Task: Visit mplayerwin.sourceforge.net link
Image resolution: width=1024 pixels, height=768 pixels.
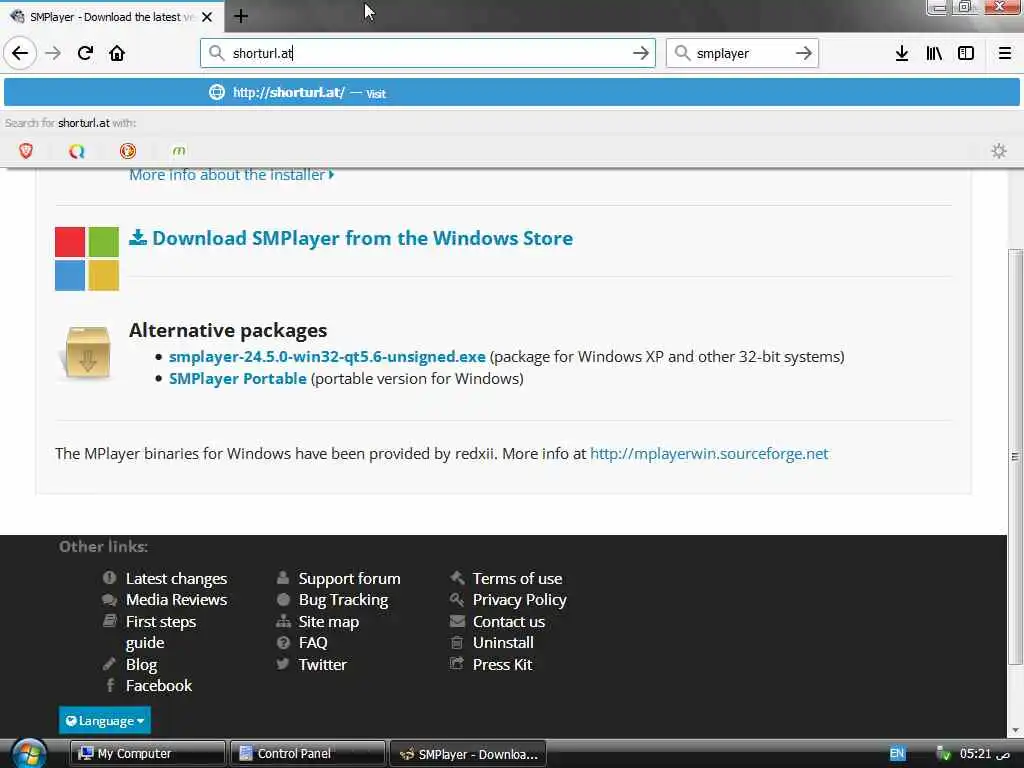Action: (x=709, y=454)
